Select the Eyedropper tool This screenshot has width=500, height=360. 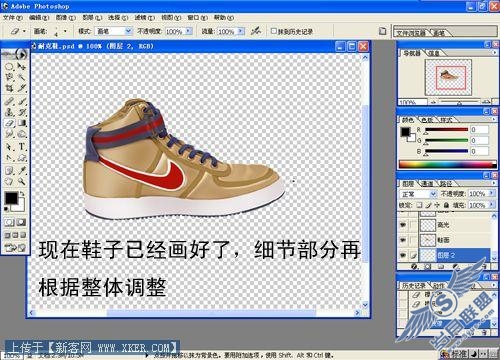pyautogui.click(x=22, y=171)
